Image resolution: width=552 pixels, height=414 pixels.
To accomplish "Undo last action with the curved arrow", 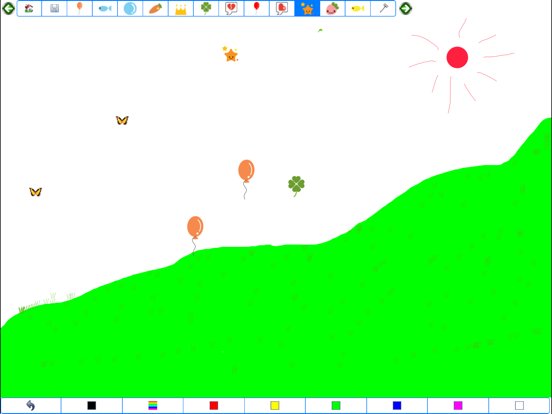I will point(31,406).
